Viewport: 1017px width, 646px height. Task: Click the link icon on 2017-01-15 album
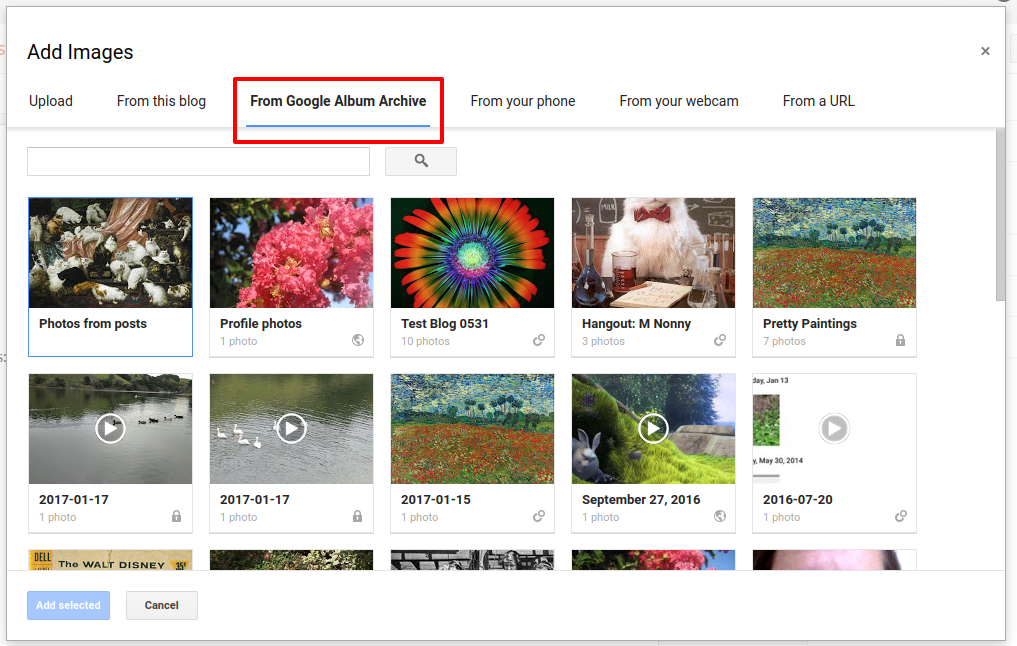pyautogui.click(x=538, y=517)
